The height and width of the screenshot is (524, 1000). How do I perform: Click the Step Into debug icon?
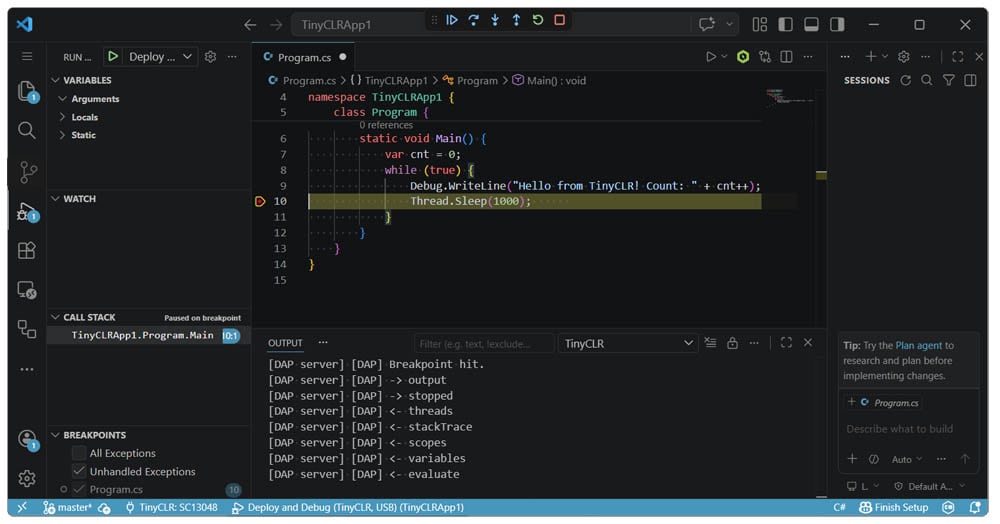coord(495,20)
